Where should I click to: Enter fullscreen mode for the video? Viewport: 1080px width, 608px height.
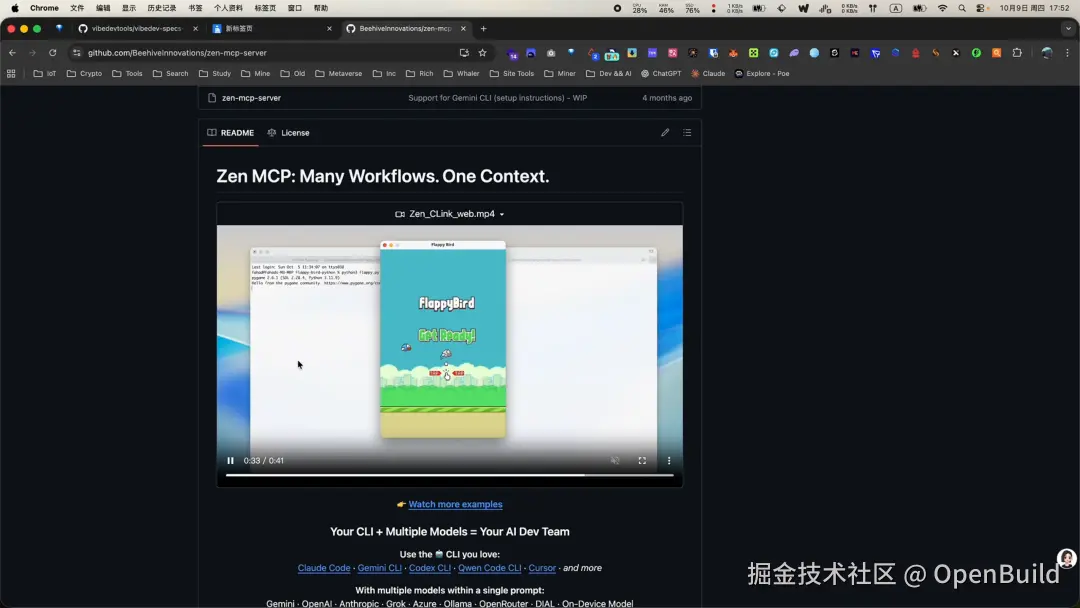click(x=642, y=461)
